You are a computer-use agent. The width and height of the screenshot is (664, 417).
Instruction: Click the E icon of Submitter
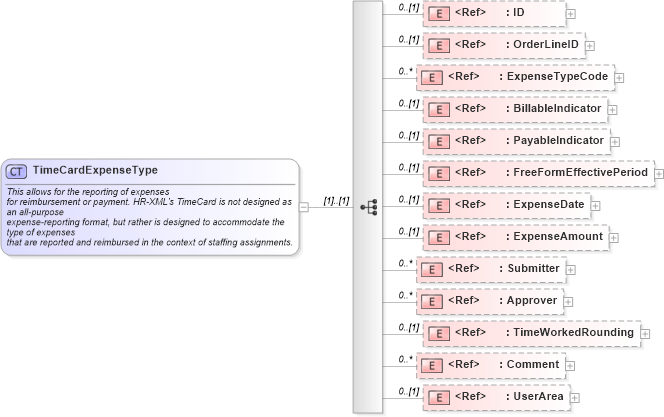[432, 270]
